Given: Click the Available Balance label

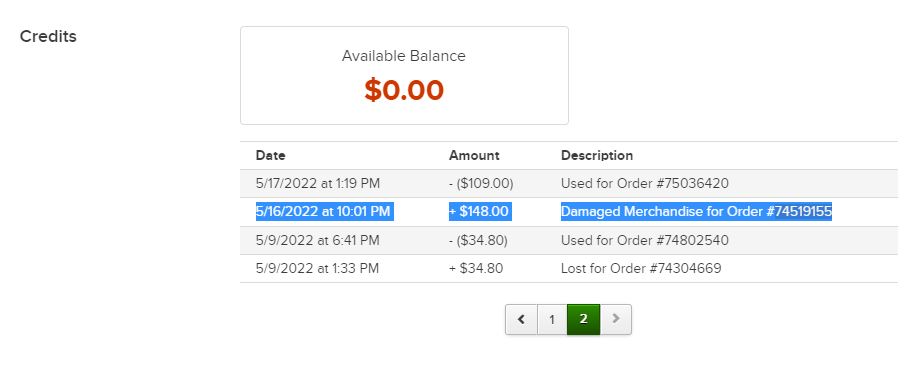Looking at the screenshot, I should point(404,56).
